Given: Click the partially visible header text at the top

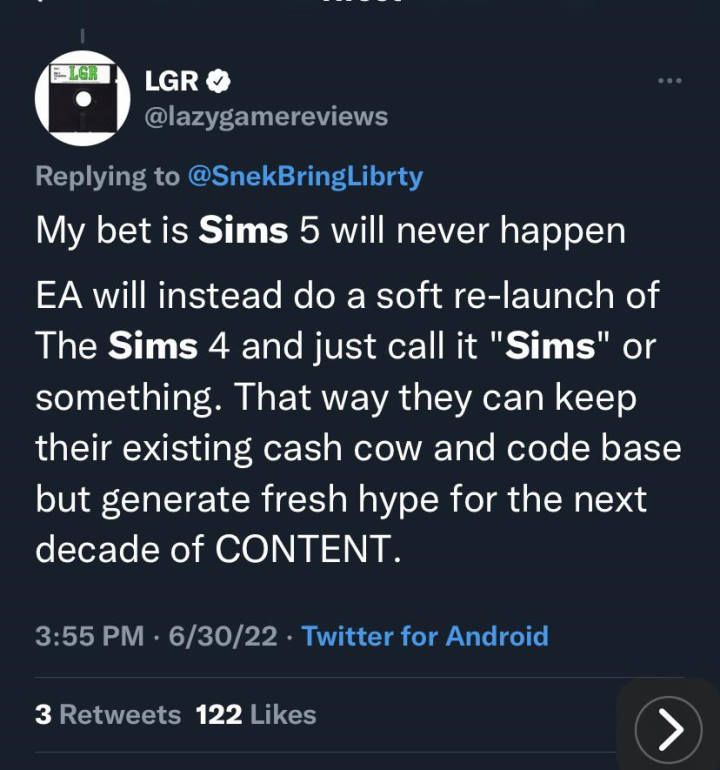Looking at the screenshot, I should [360, 4].
